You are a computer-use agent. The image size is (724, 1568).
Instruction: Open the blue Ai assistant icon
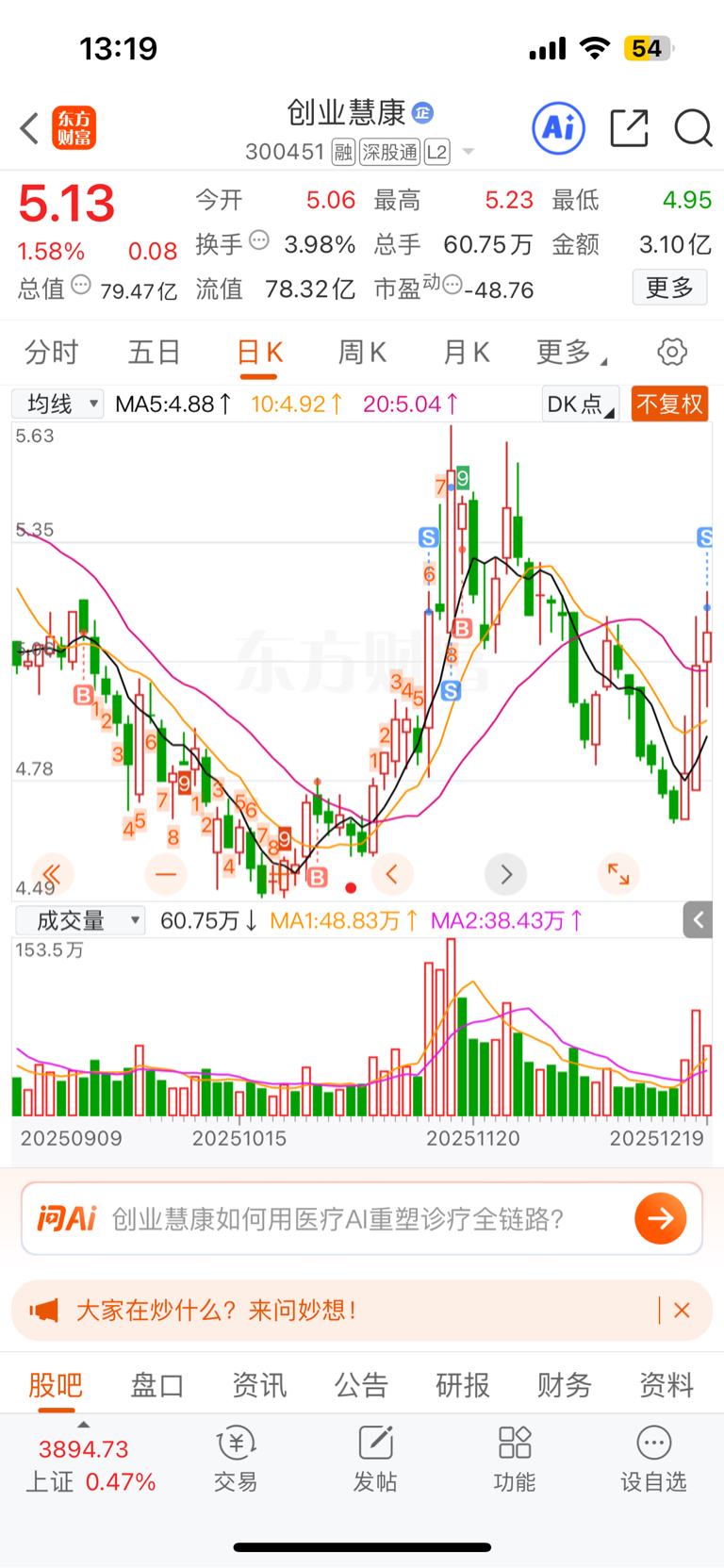coord(559,127)
